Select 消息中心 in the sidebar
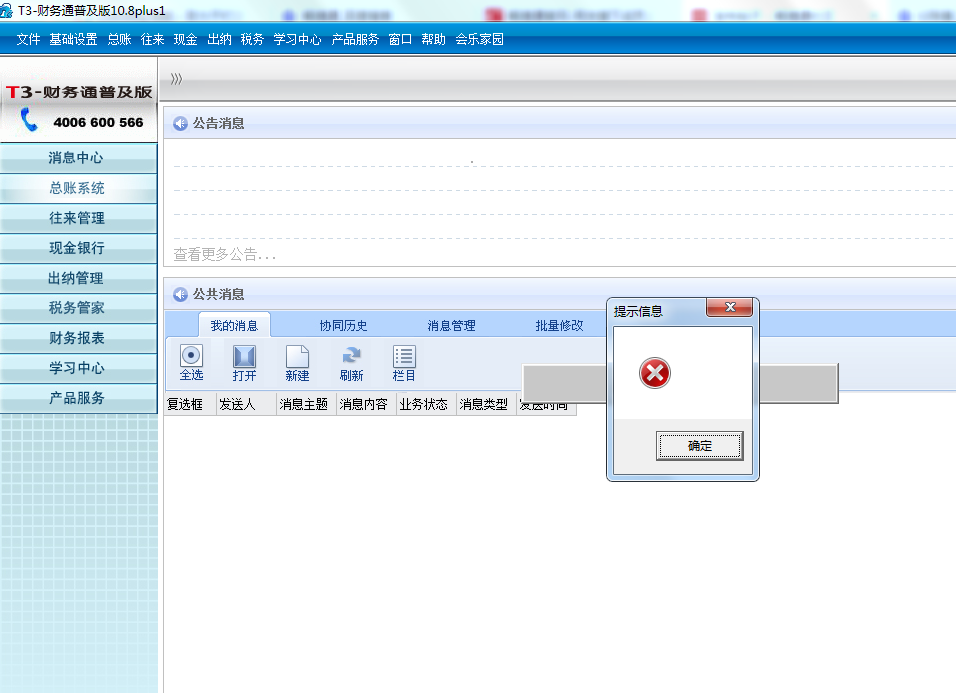 coord(78,158)
